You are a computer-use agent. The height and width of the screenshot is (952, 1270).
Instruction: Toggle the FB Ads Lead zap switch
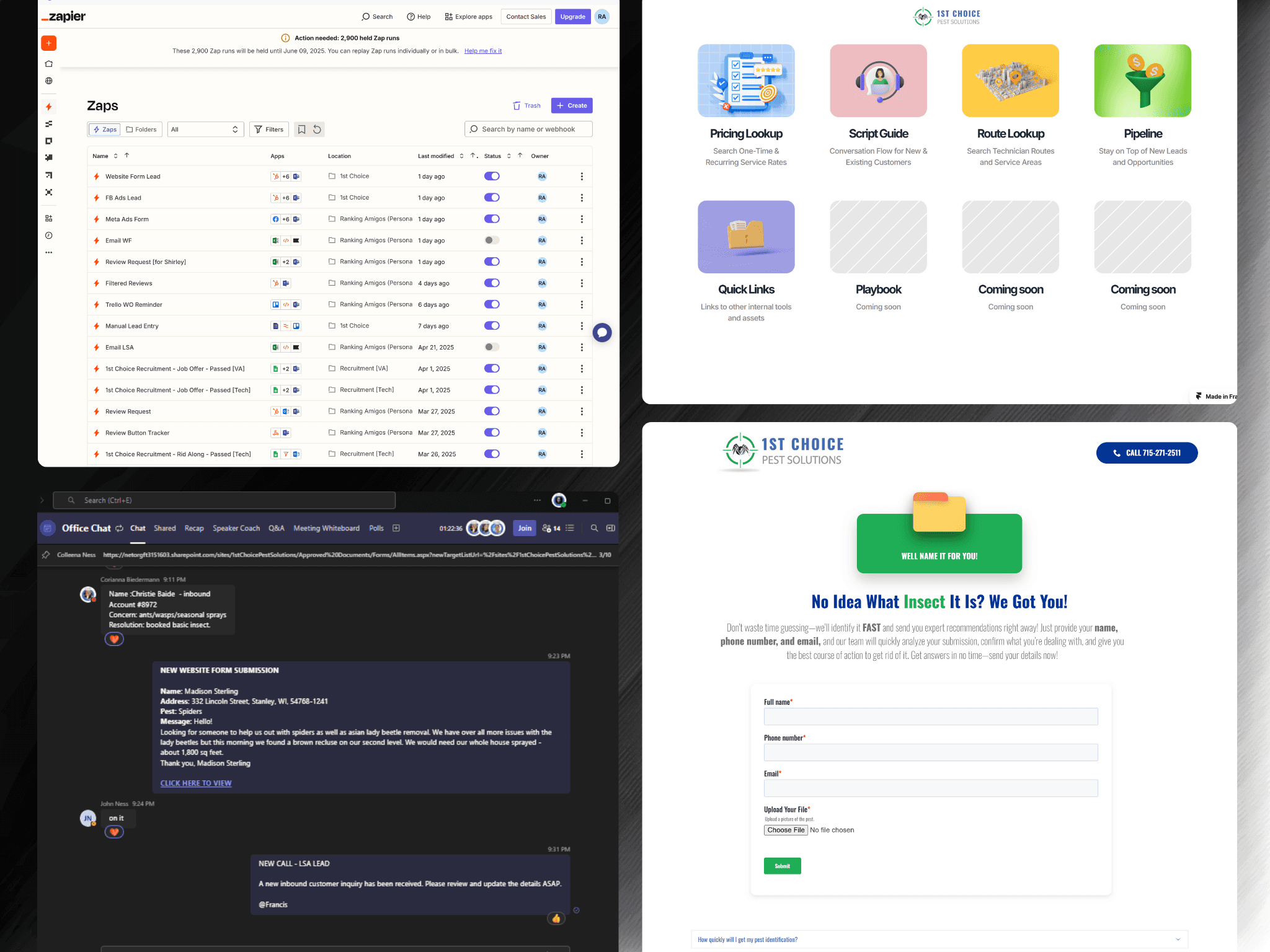click(492, 198)
